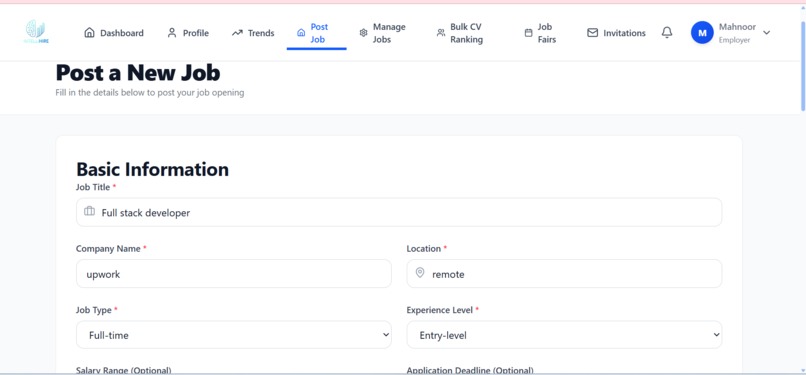Viewport: 806px width, 375px height.
Task: Click the Manage Jobs gear icon
Action: (x=363, y=33)
